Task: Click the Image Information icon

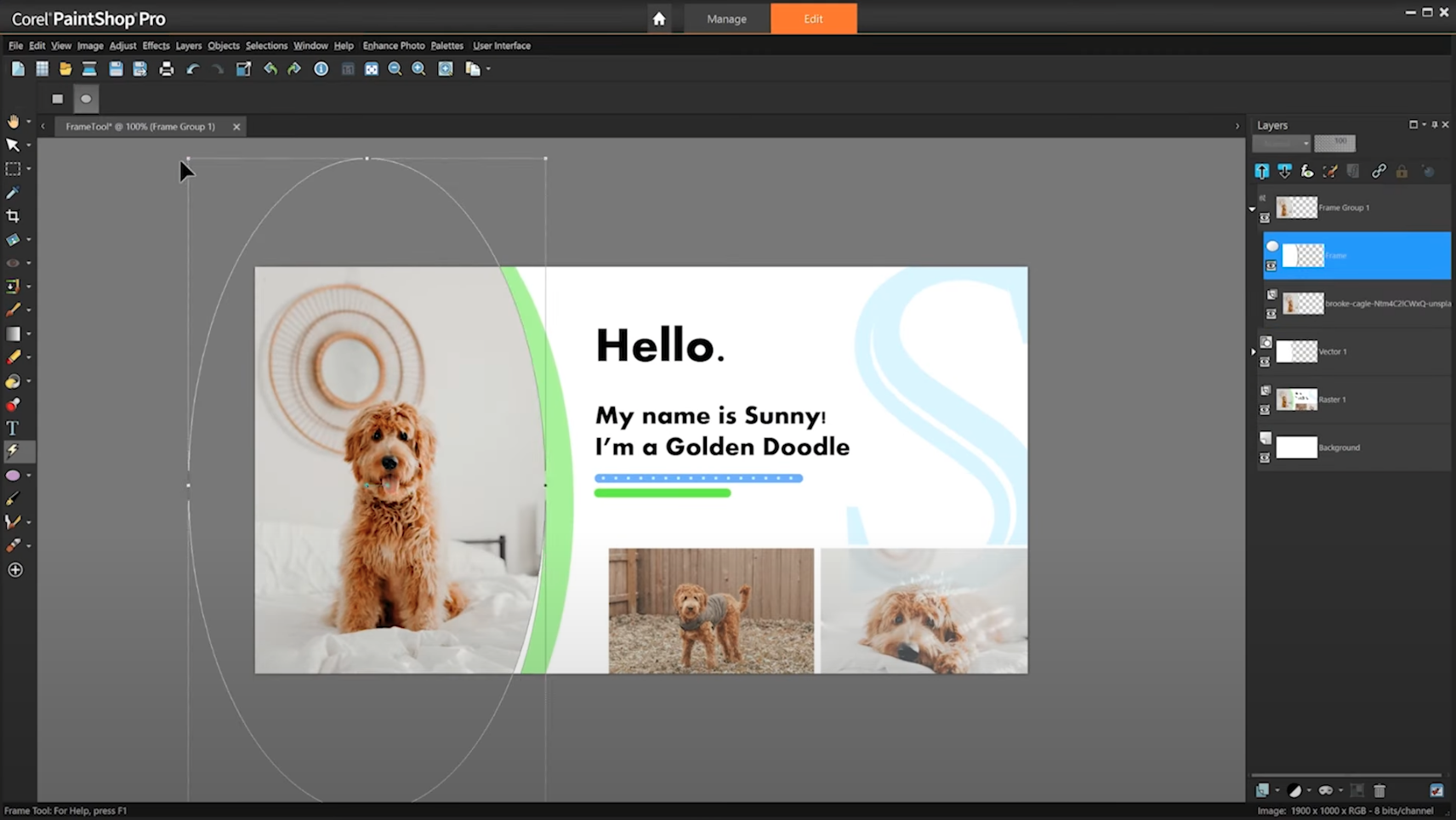Action: 321,69
